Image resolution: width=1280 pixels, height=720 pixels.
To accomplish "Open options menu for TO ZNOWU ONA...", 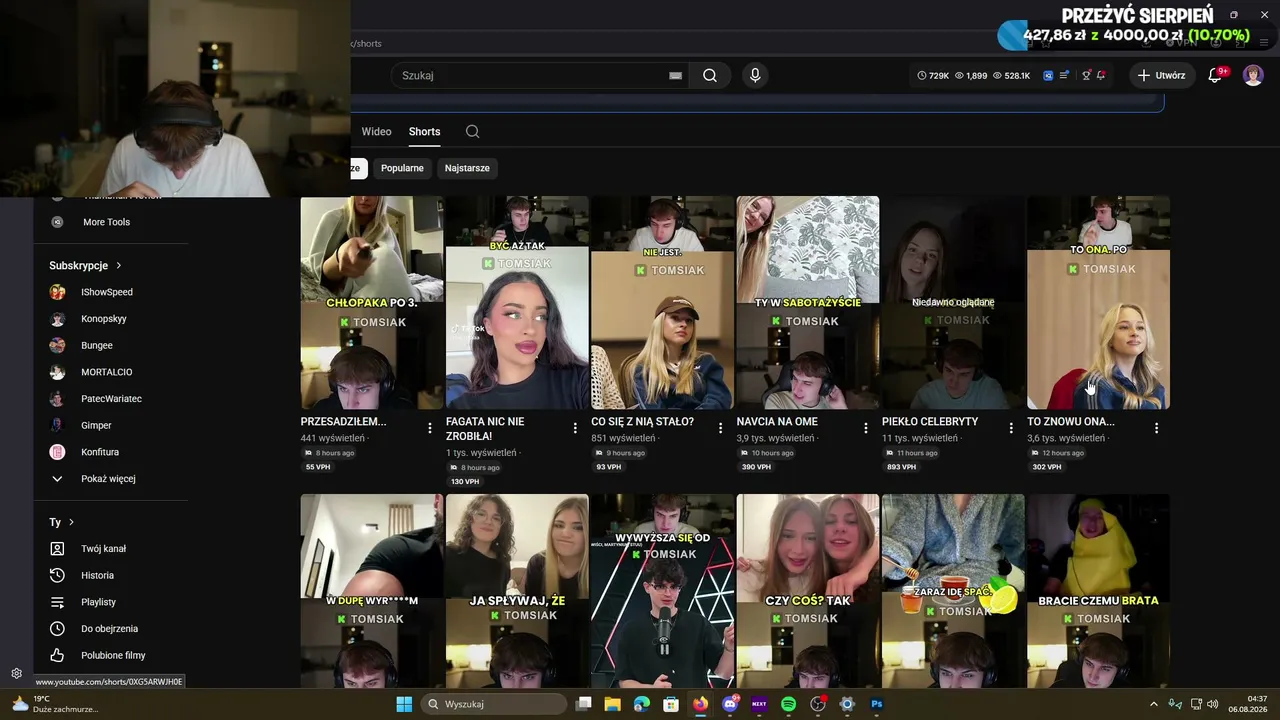I will click(1156, 428).
